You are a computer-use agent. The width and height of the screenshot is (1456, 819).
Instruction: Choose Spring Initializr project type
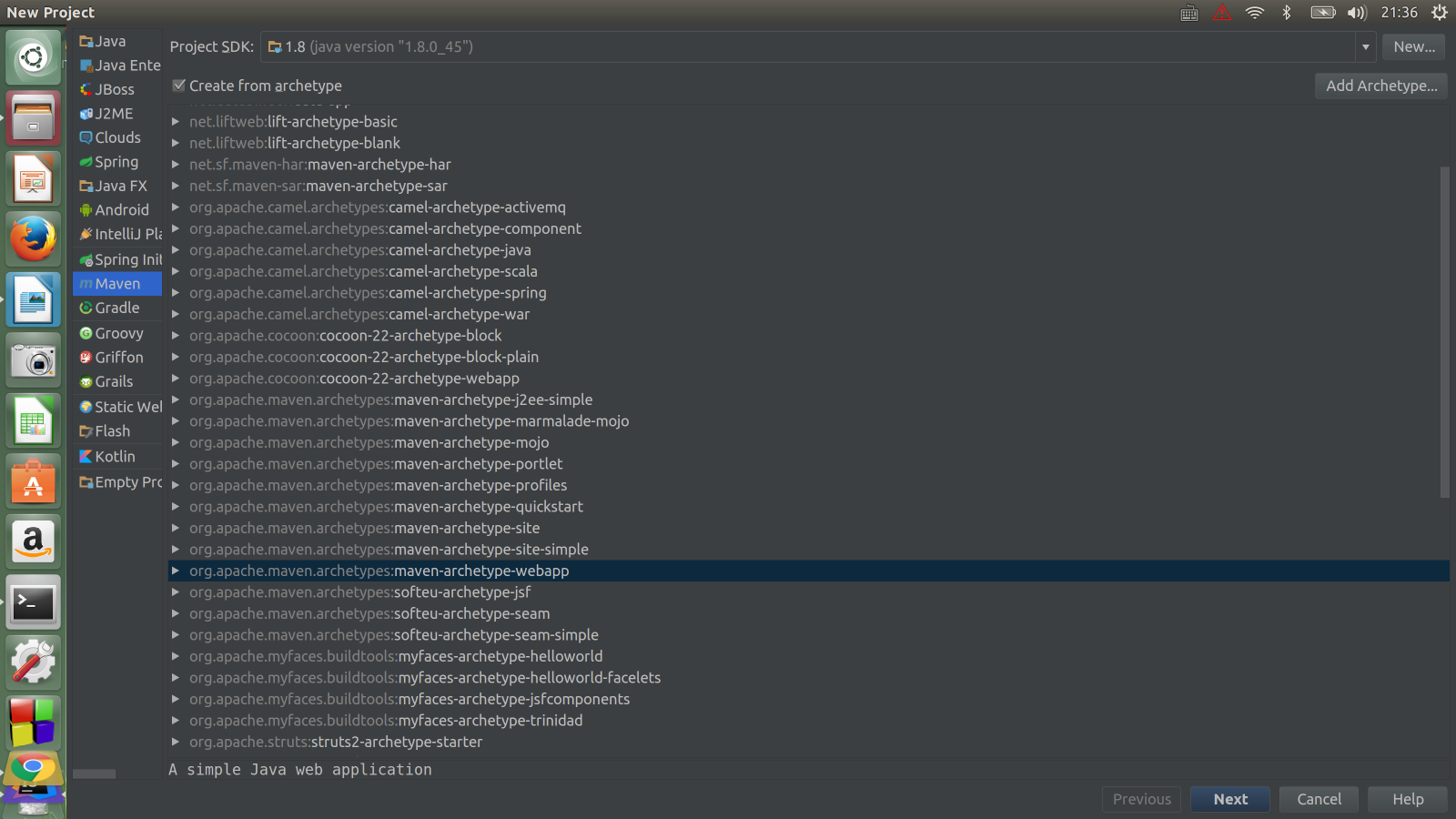(x=117, y=259)
